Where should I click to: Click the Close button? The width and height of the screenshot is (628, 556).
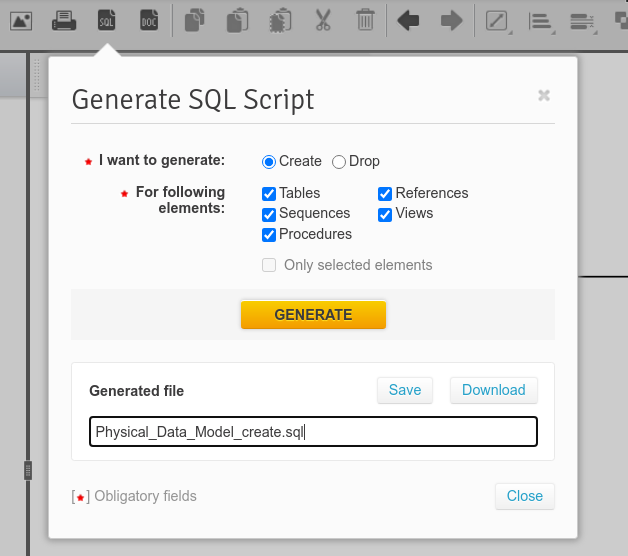(525, 496)
